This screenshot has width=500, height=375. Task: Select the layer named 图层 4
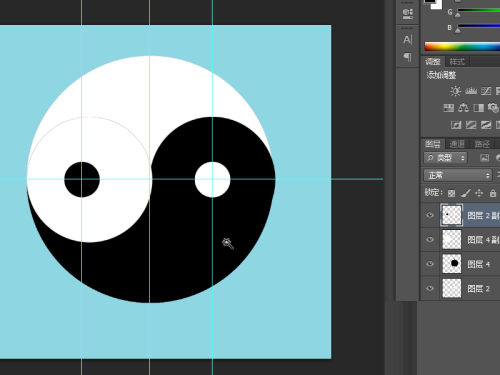point(479,264)
